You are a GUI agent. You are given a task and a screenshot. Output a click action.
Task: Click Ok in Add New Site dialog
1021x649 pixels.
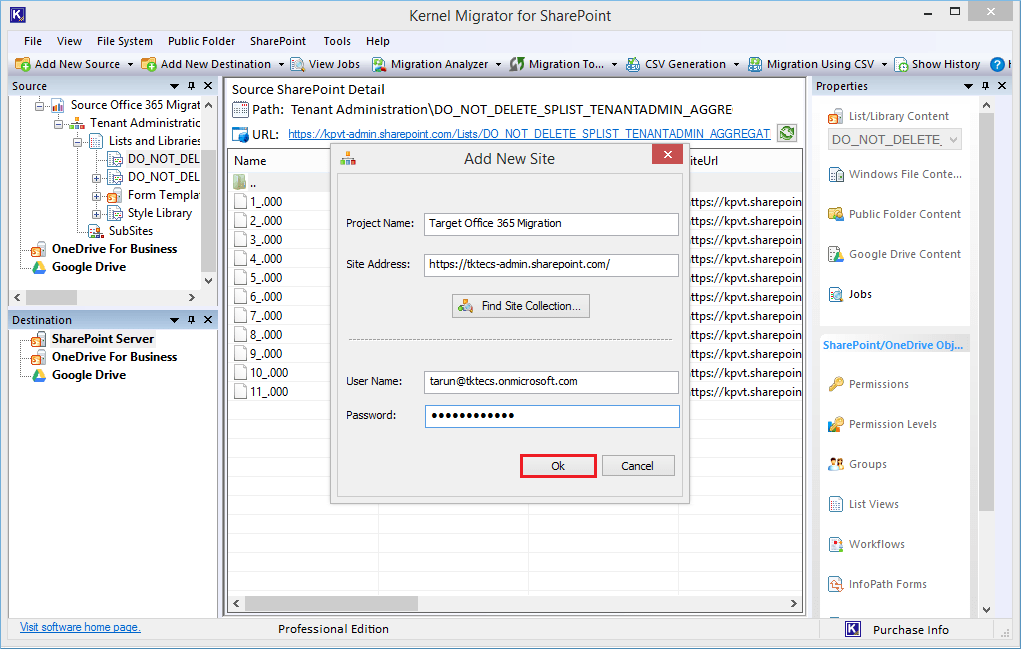click(558, 466)
